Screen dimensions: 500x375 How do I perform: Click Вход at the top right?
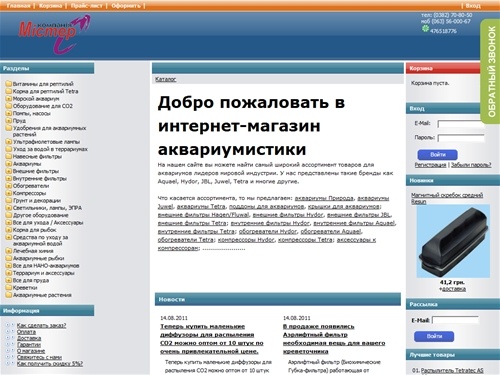473,6
